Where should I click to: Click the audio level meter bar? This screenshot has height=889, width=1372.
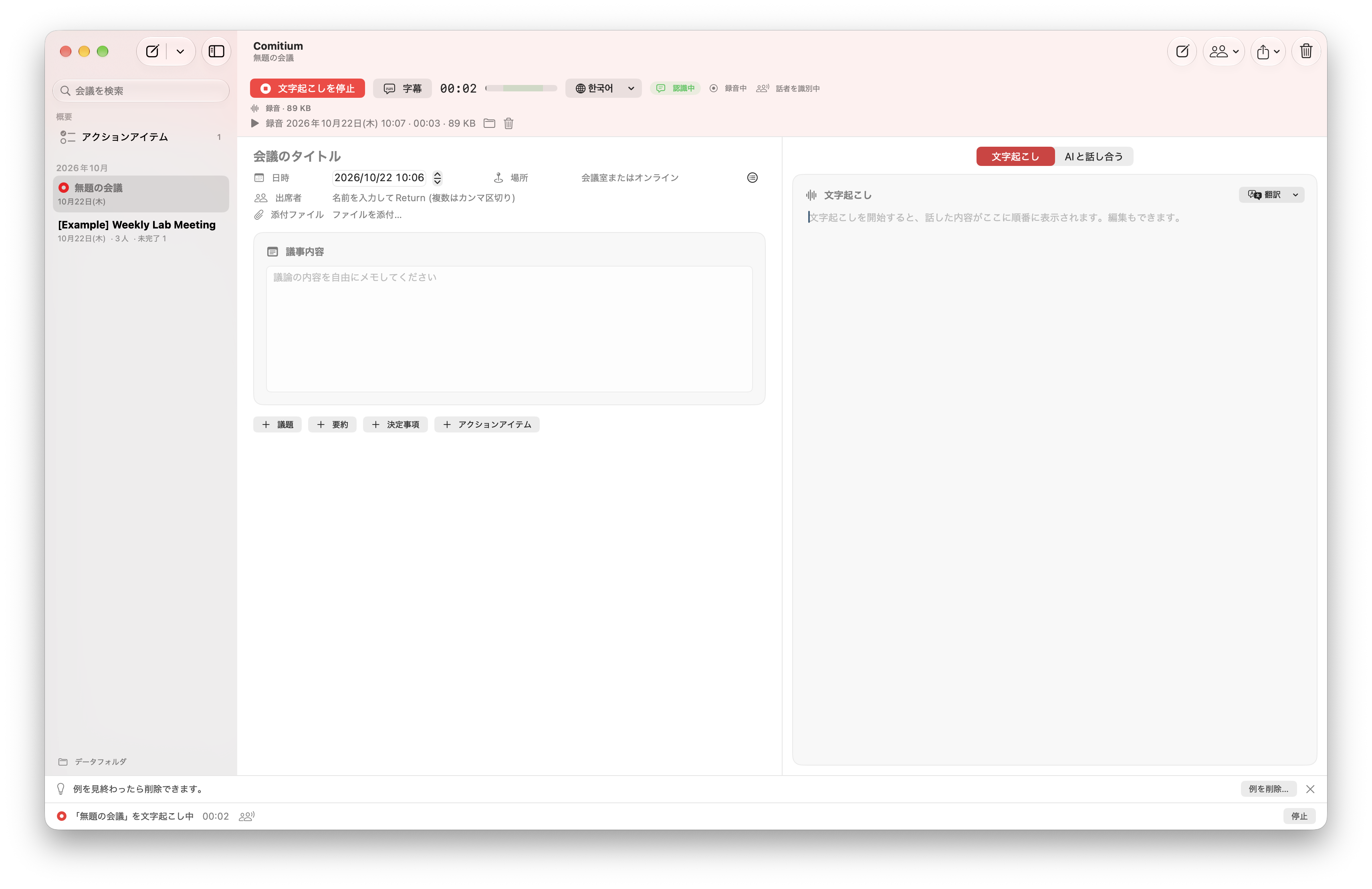[x=521, y=88]
